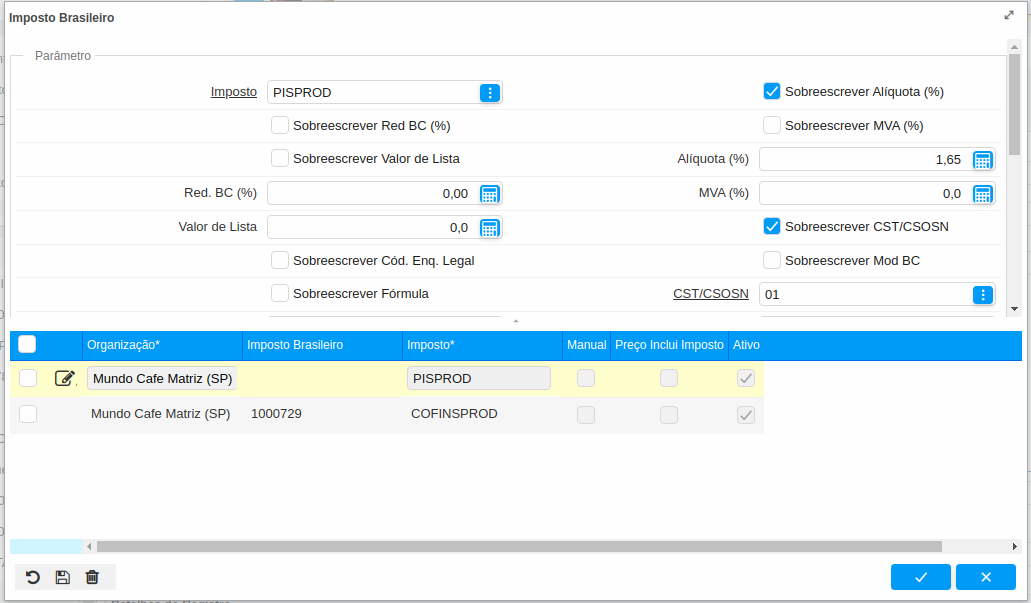The image size is (1031, 603).
Task: Open calculator for Red. BC (%) field
Action: 489,194
